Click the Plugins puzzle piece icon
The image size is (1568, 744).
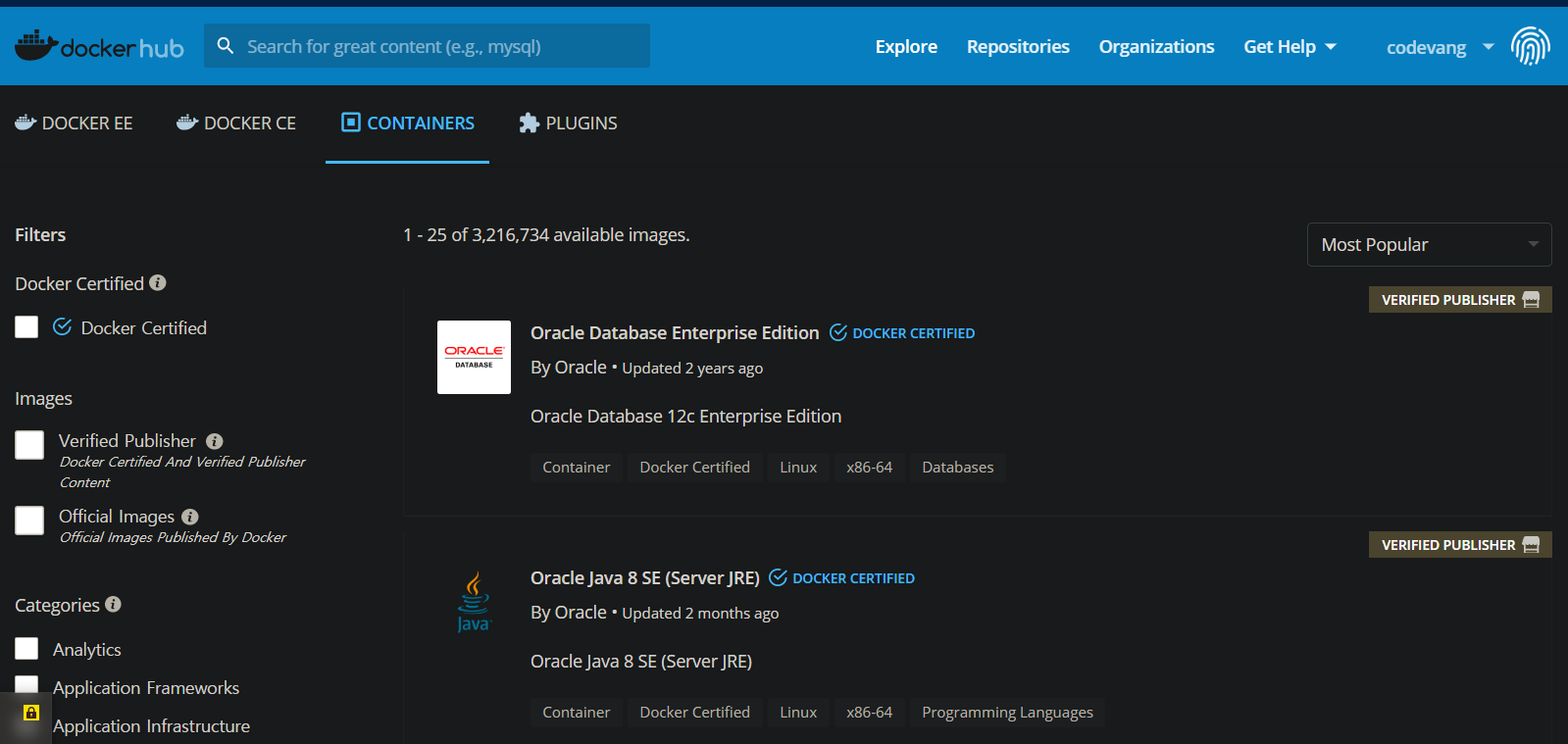530,123
